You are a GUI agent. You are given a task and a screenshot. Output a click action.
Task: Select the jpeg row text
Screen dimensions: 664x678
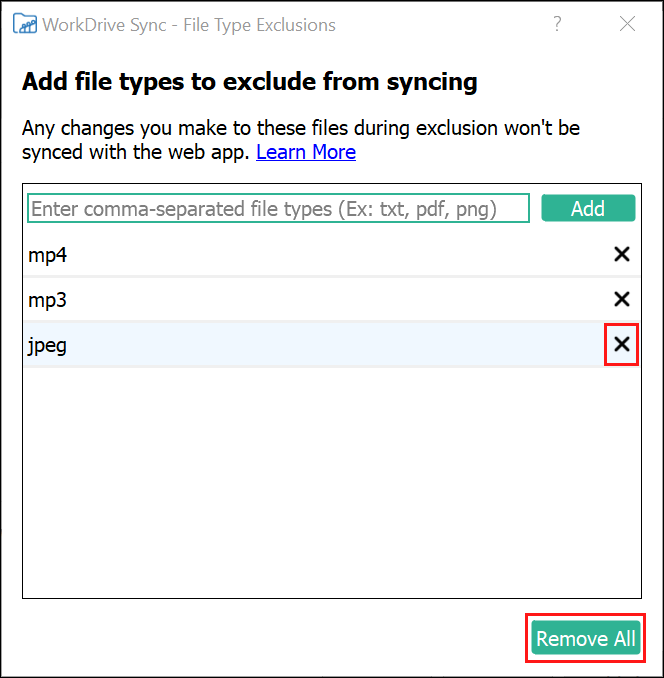(48, 346)
